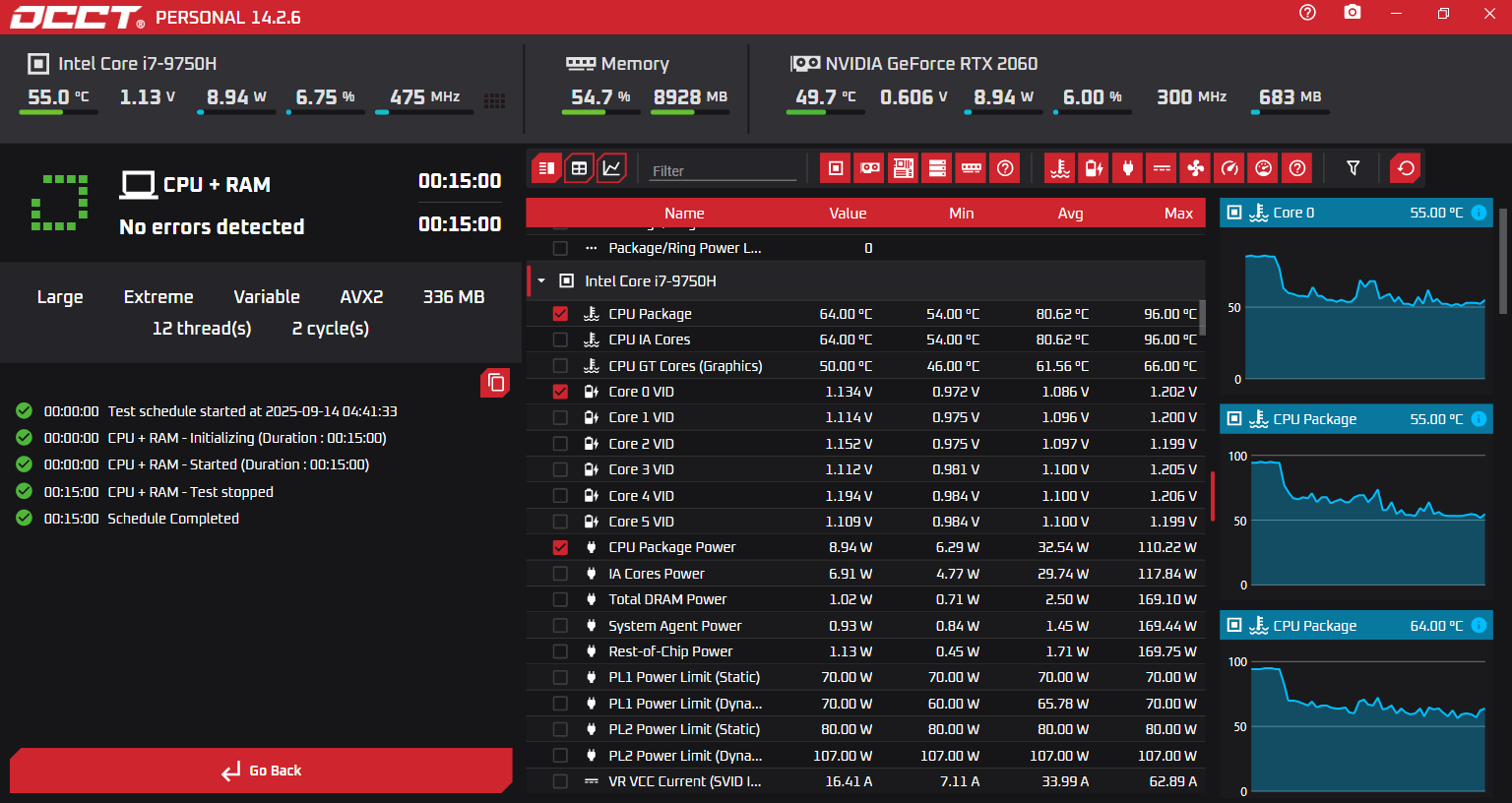This screenshot has height=803, width=1512.
Task: Toggle the memory stick filter icon
Action: coord(972,168)
